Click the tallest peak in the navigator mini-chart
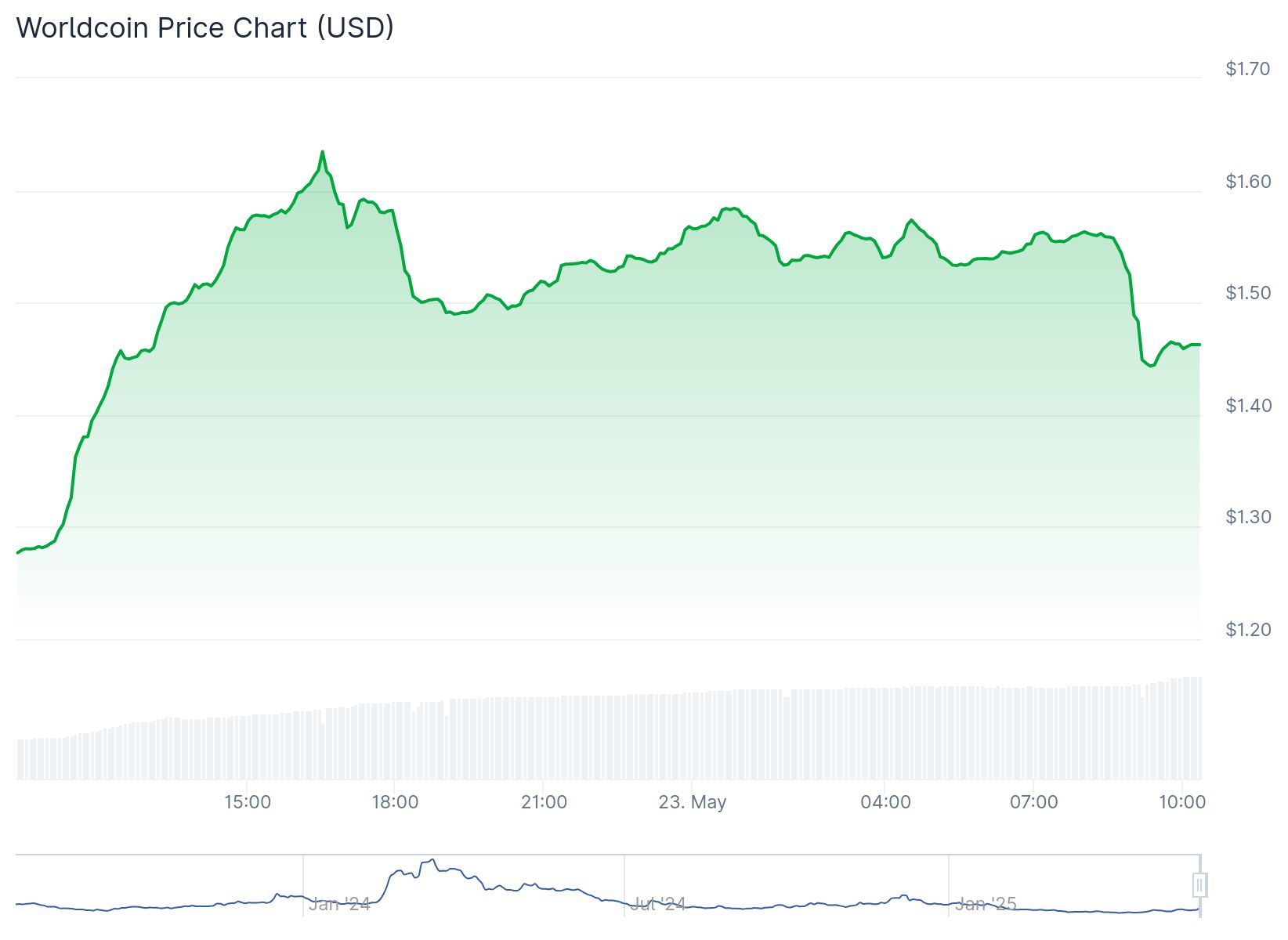This screenshot has height=940, width=1288. 433,860
